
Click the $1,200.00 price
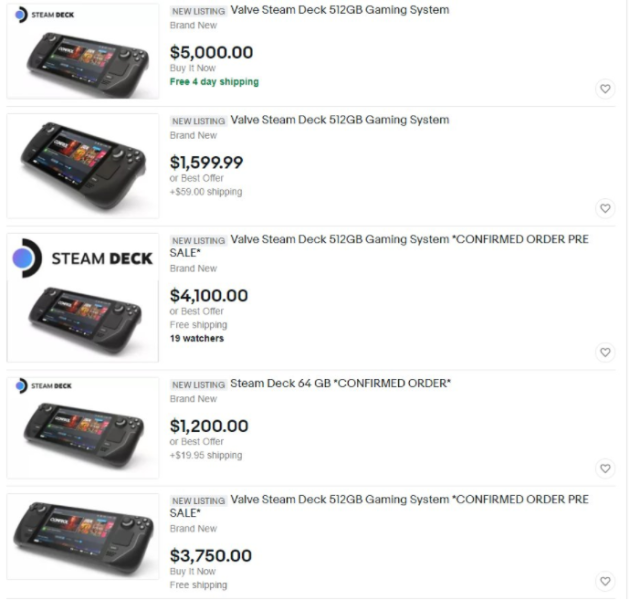coord(209,426)
